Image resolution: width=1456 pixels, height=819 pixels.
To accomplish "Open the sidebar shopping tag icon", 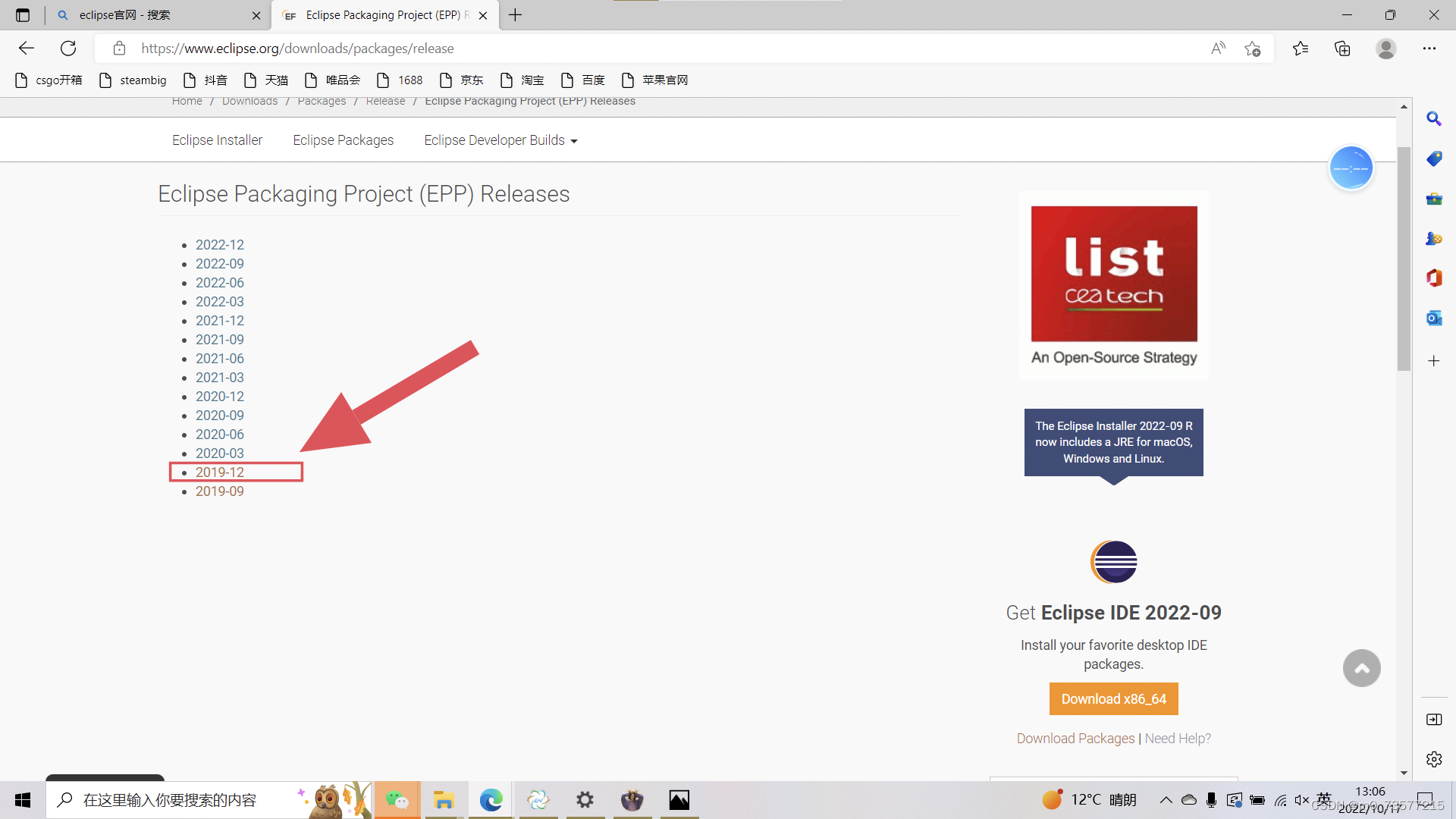I will pos(1434,159).
